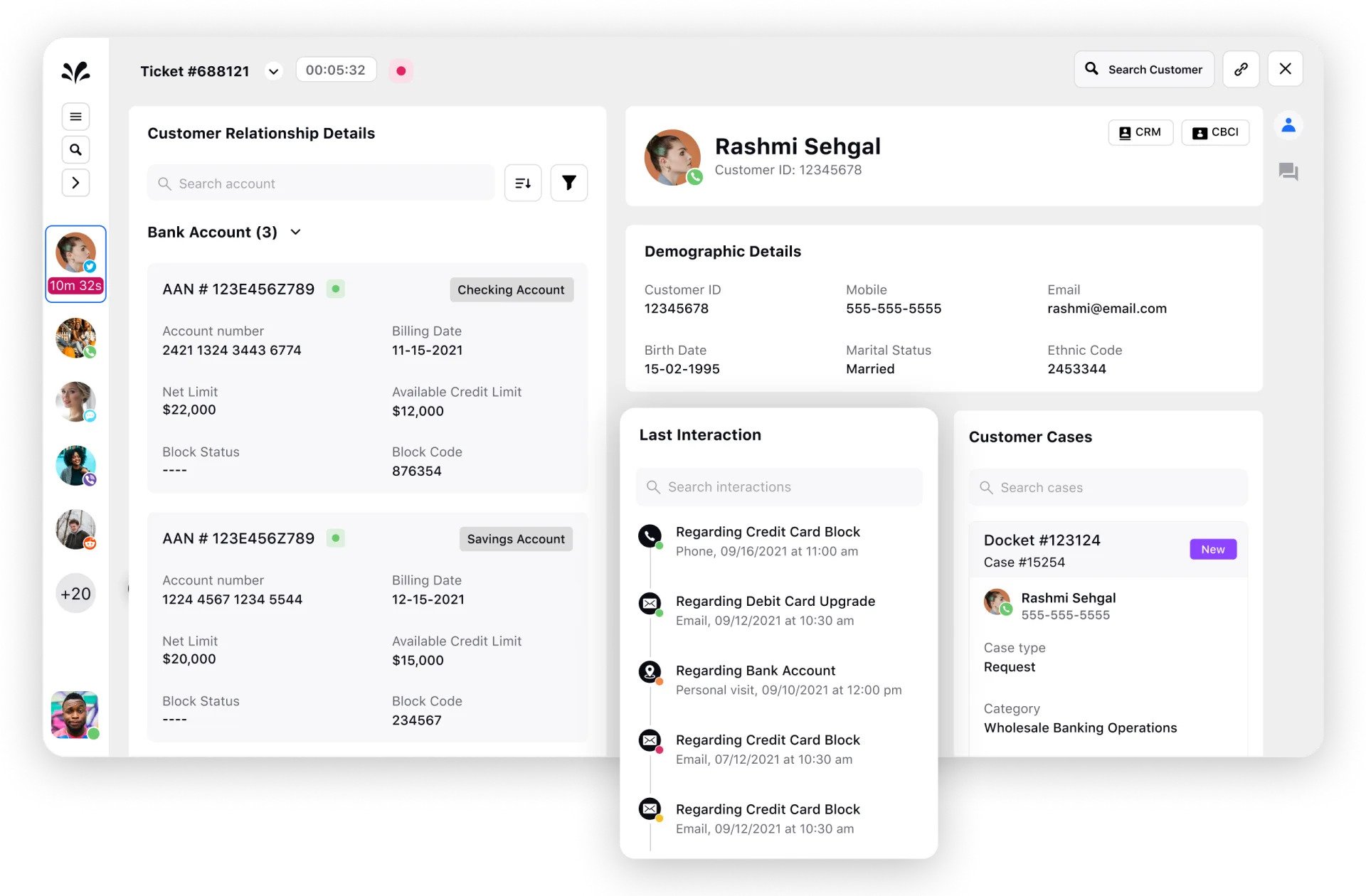Image resolution: width=1366 pixels, height=896 pixels.
Task: Open the sort accounts icon
Action: (523, 183)
